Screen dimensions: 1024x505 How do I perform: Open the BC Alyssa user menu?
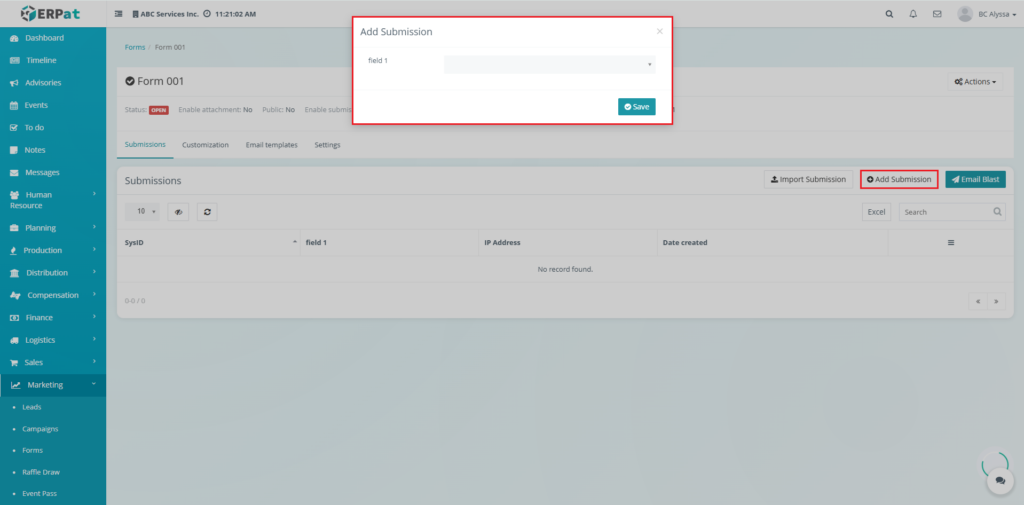click(x=997, y=14)
